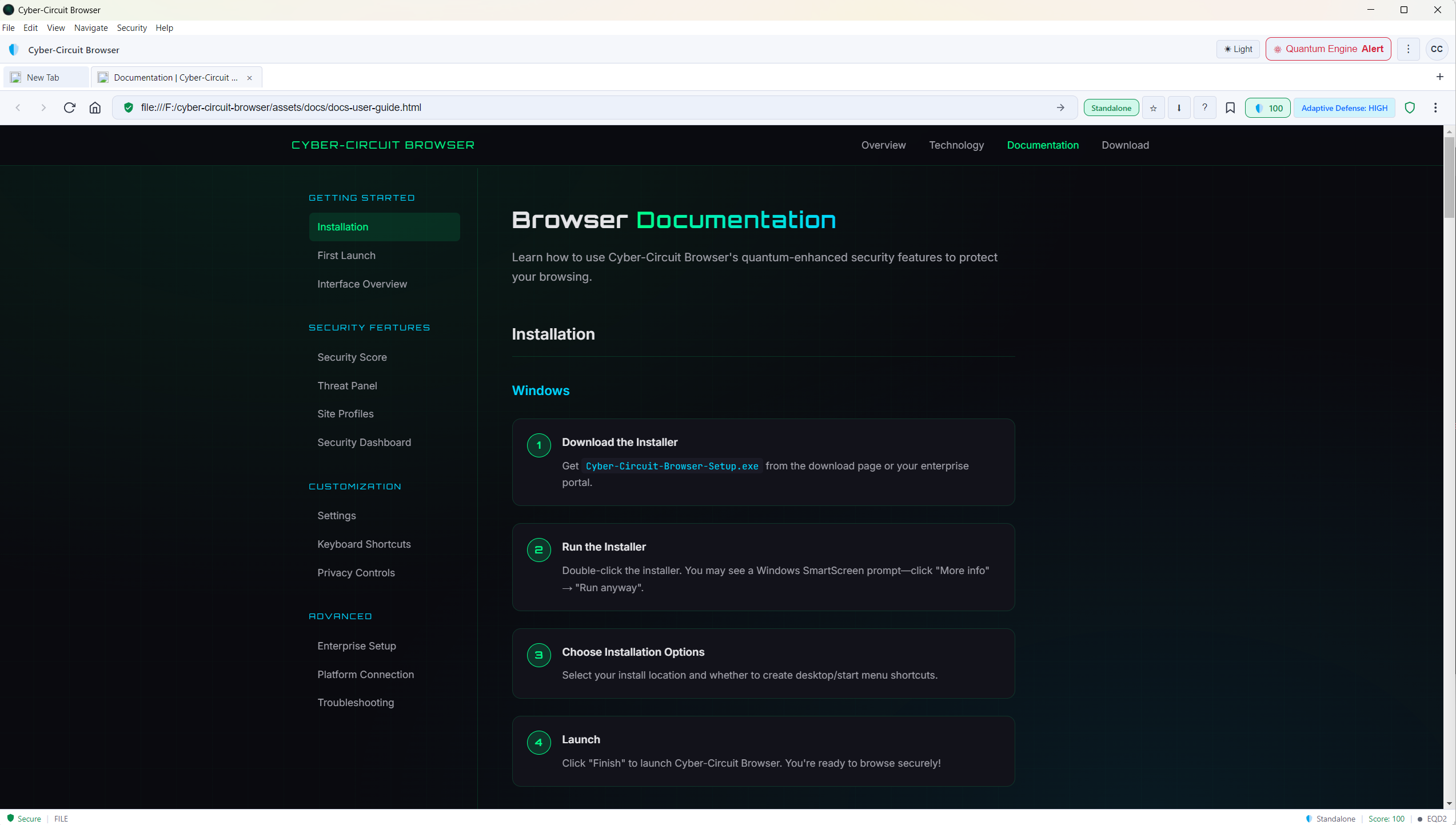Image resolution: width=1456 pixels, height=825 pixels.
Task: Toggle the Light theme switch
Action: (x=1238, y=49)
